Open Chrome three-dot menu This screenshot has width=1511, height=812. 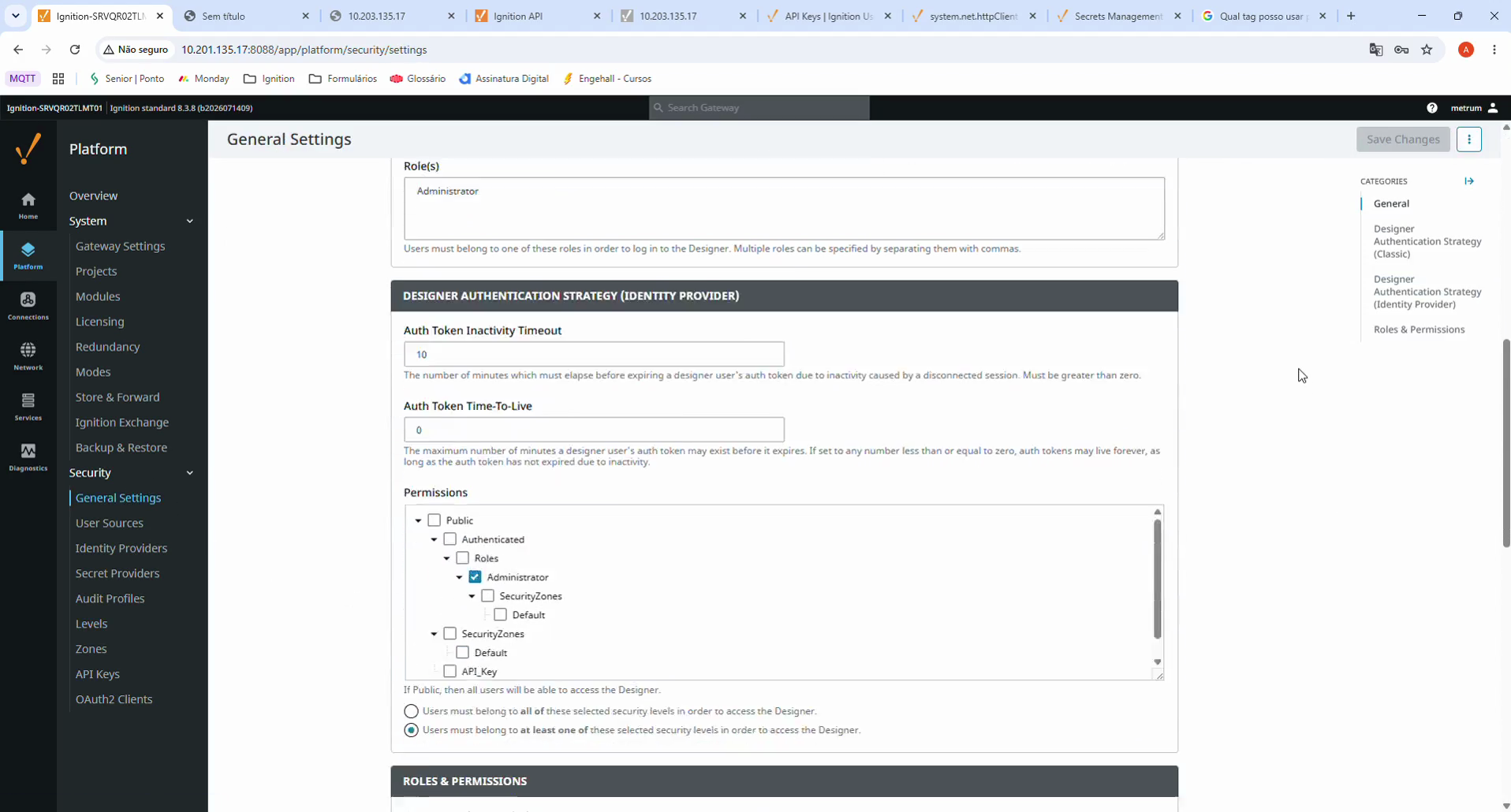coord(1494,50)
